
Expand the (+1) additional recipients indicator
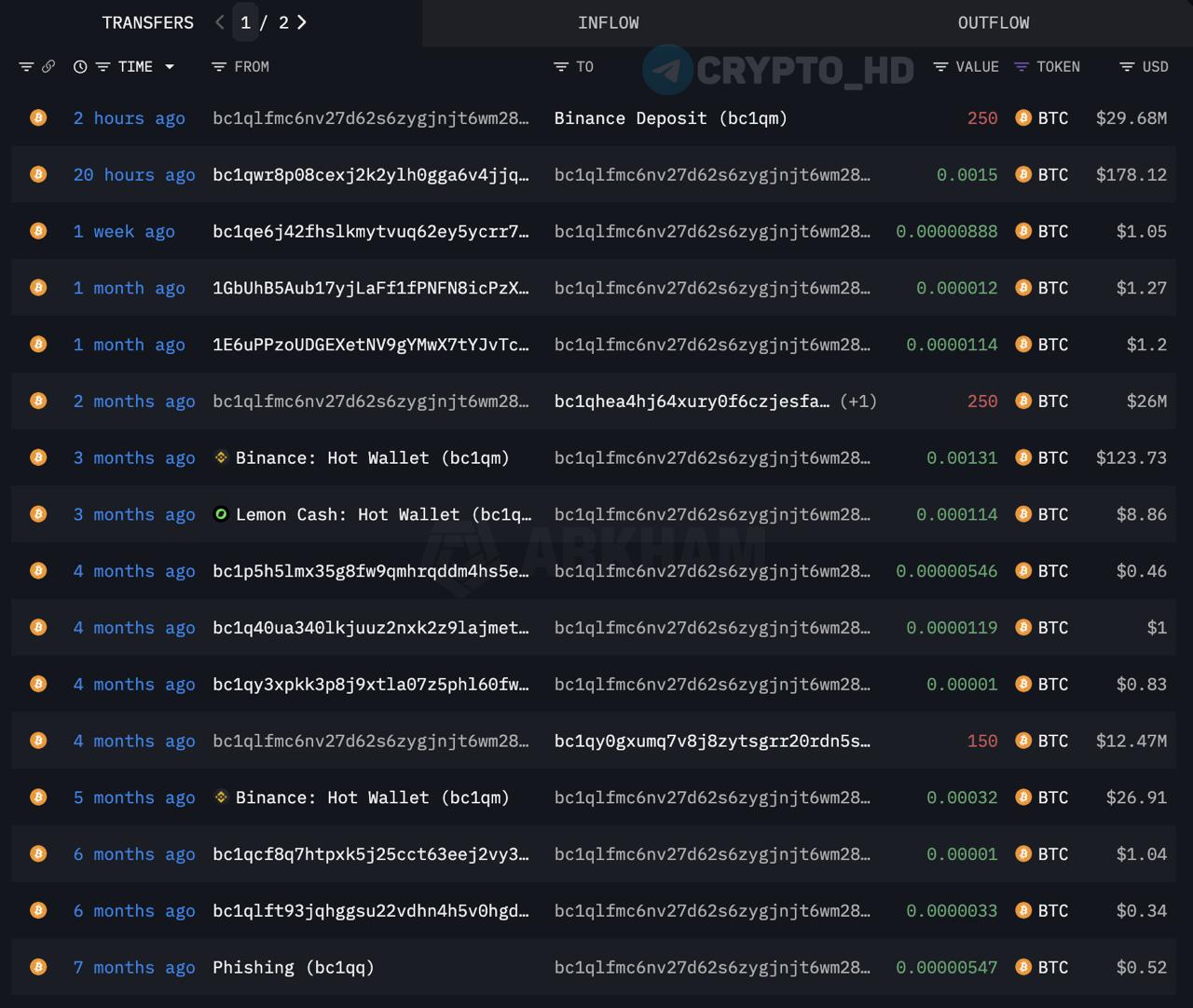coord(857,402)
